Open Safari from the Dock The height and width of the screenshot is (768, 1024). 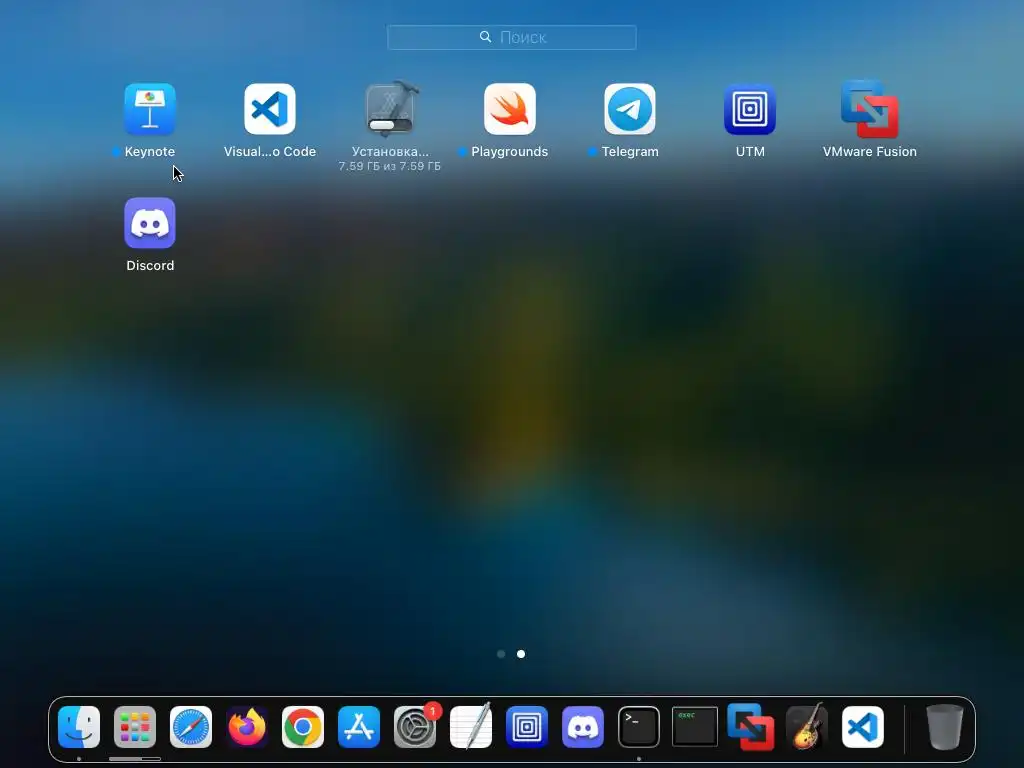tap(191, 727)
